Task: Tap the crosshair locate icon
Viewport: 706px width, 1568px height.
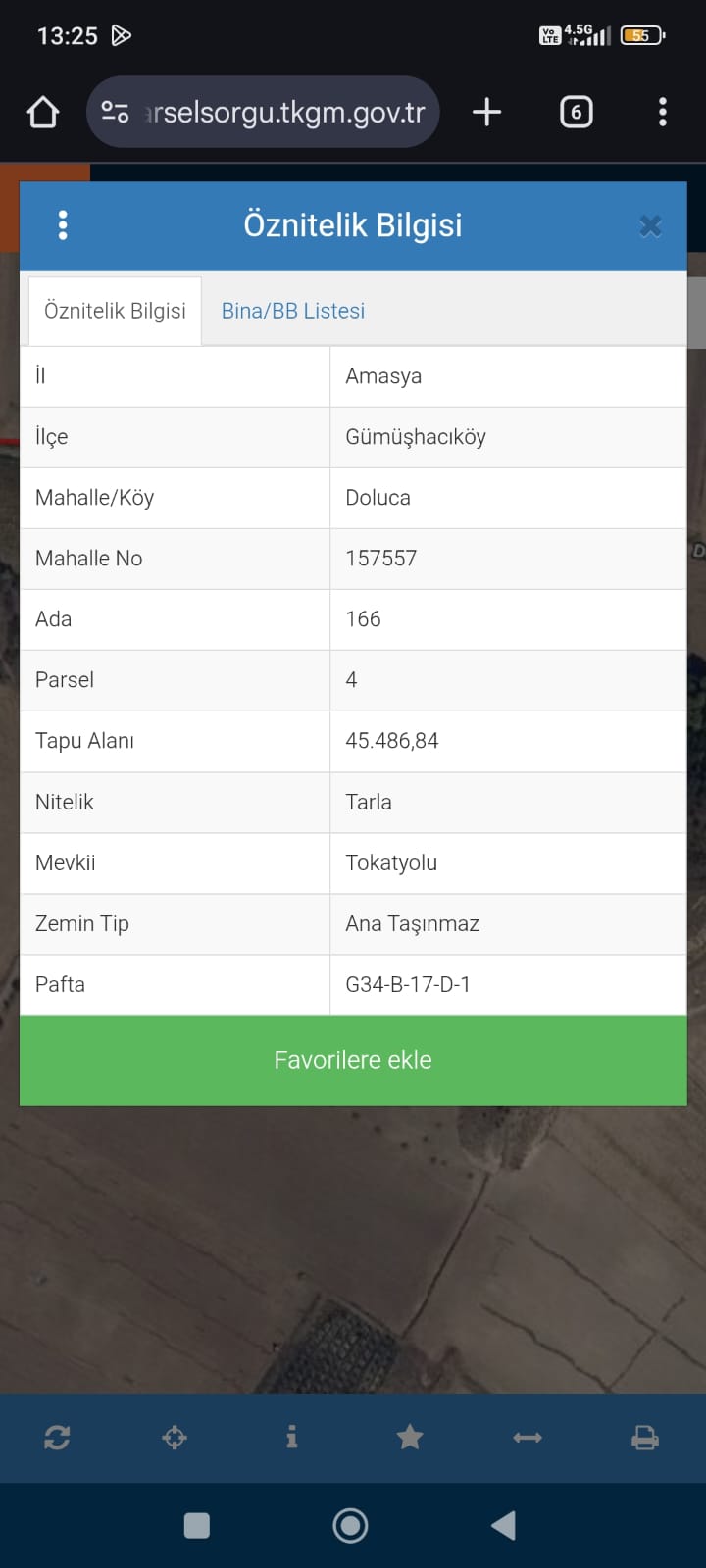Action: click(x=175, y=1438)
